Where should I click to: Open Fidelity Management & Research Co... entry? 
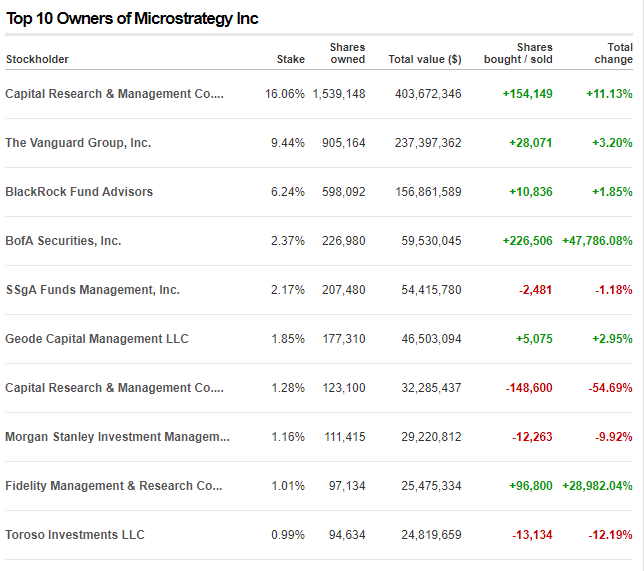pos(114,486)
